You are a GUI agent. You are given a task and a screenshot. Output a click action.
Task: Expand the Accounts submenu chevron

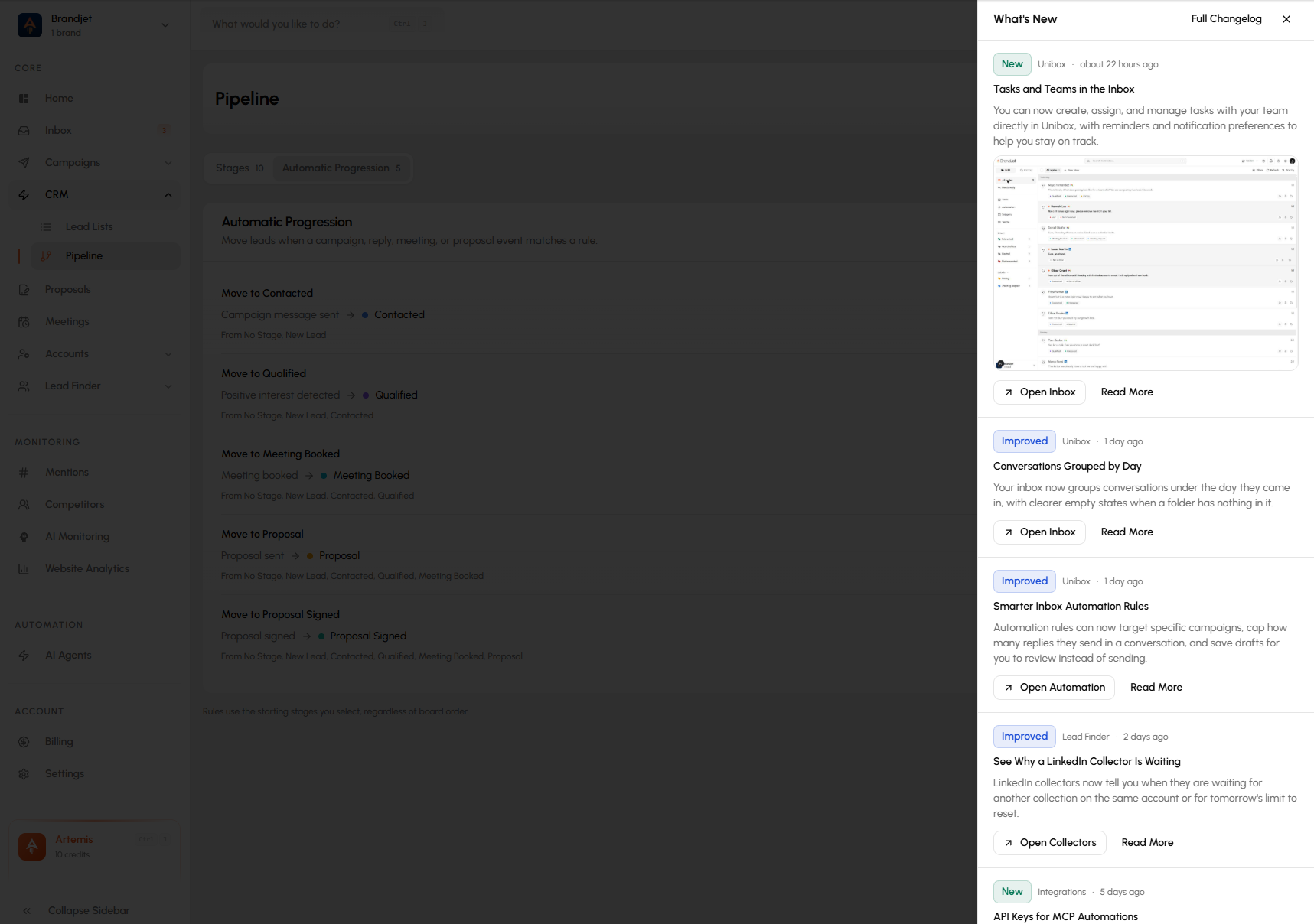pyautogui.click(x=168, y=354)
